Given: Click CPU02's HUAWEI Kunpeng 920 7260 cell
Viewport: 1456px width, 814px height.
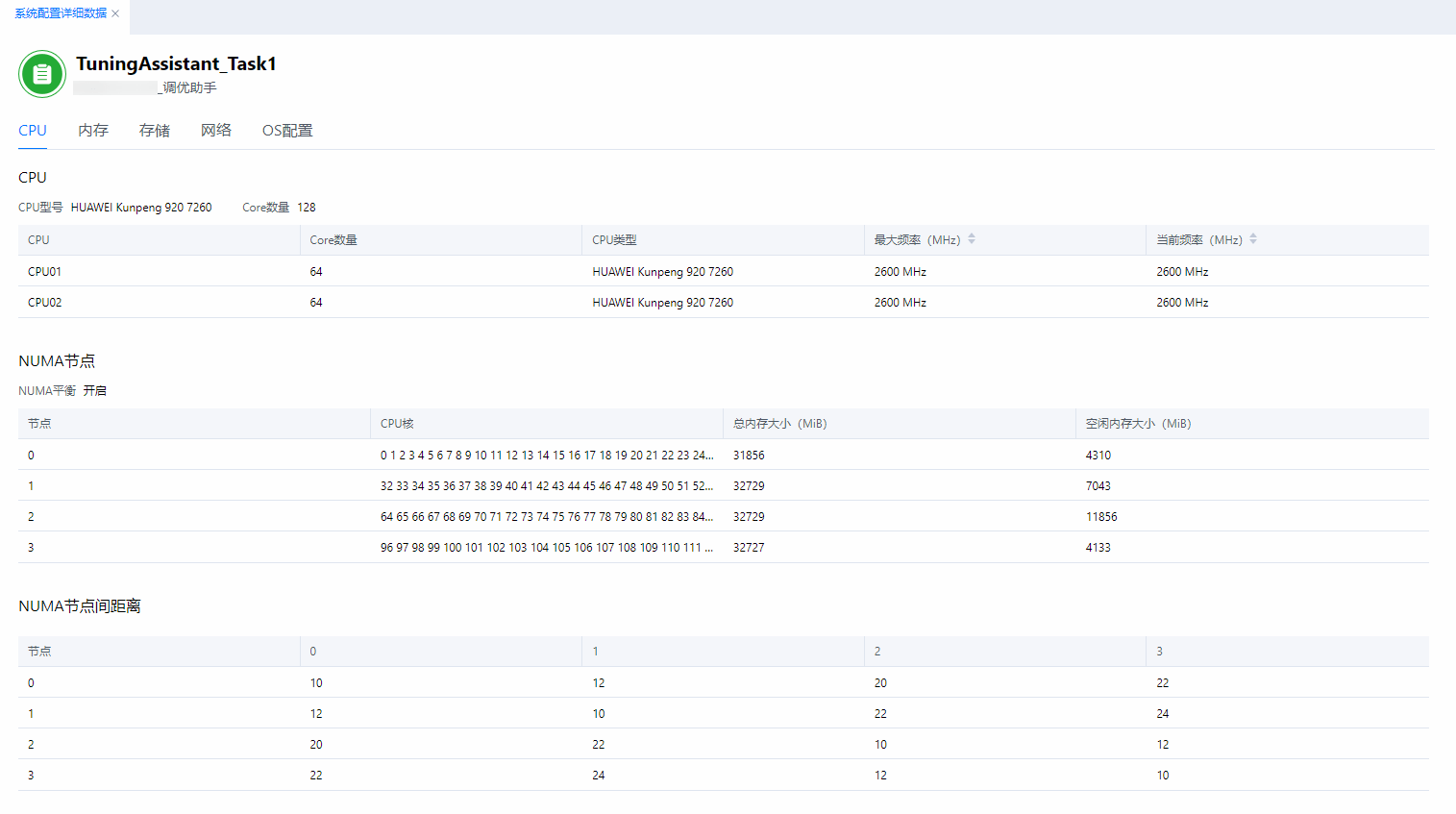Looking at the screenshot, I should 663,303.
